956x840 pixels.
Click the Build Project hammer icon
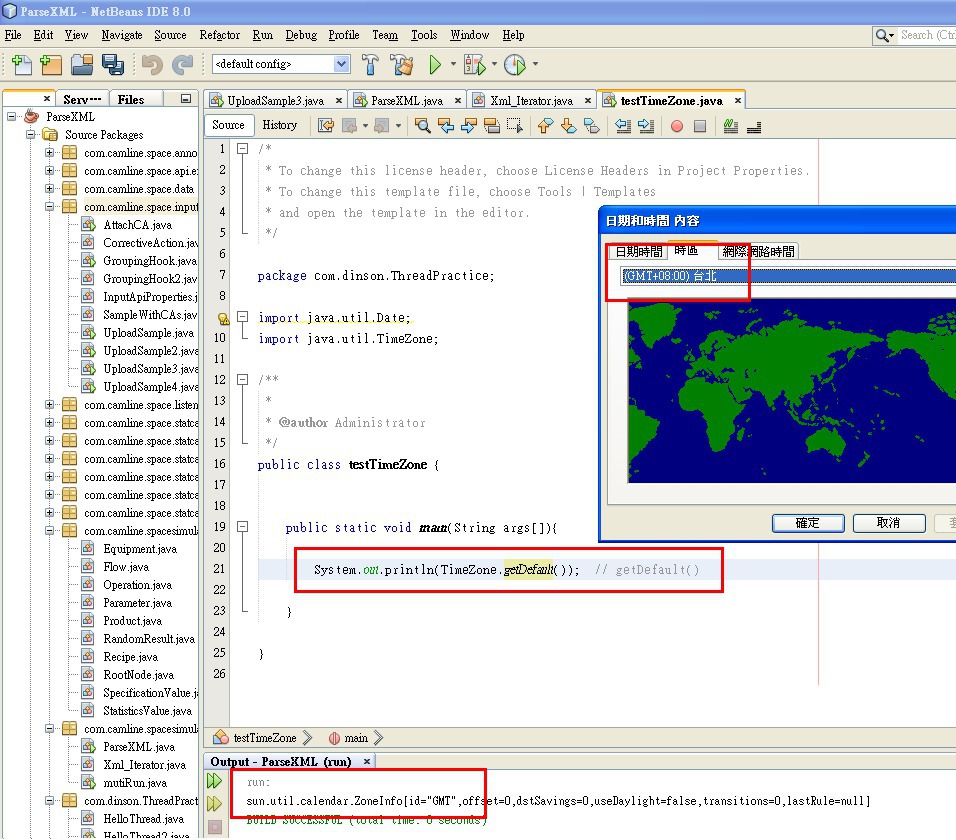click(370, 64)
